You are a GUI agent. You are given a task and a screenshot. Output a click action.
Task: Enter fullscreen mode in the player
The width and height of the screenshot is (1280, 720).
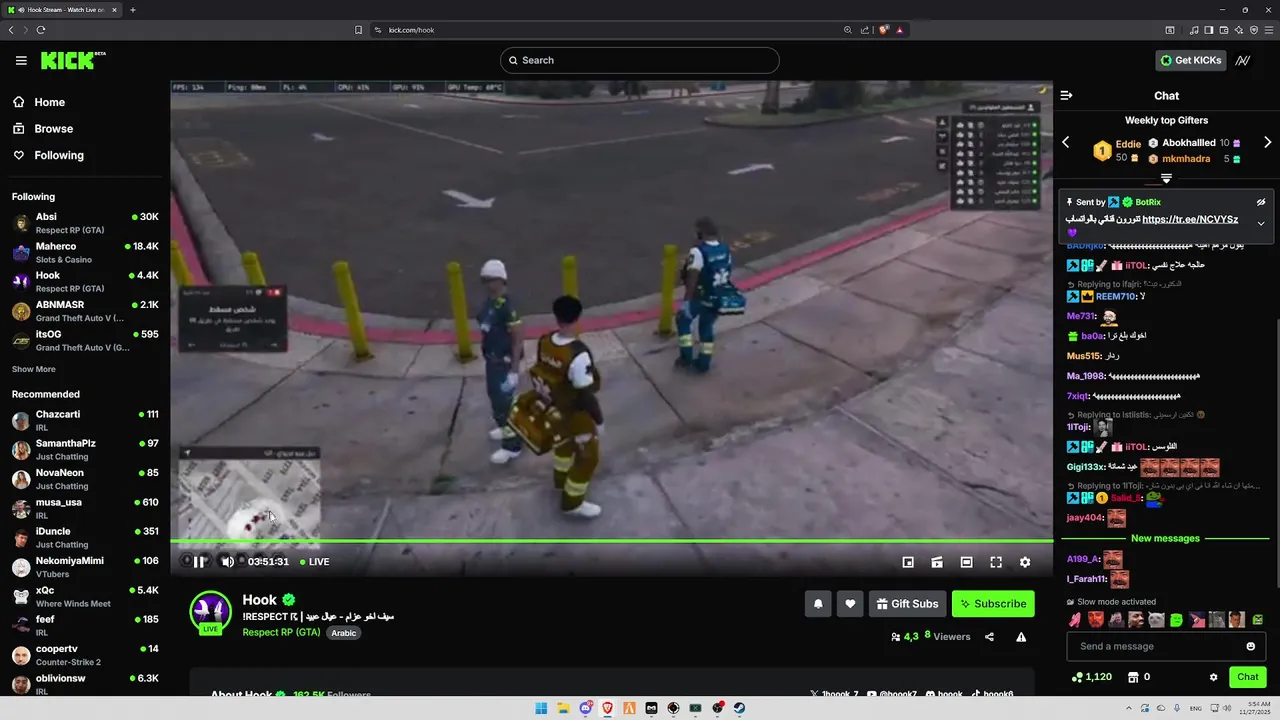click(x=996, y=562)
